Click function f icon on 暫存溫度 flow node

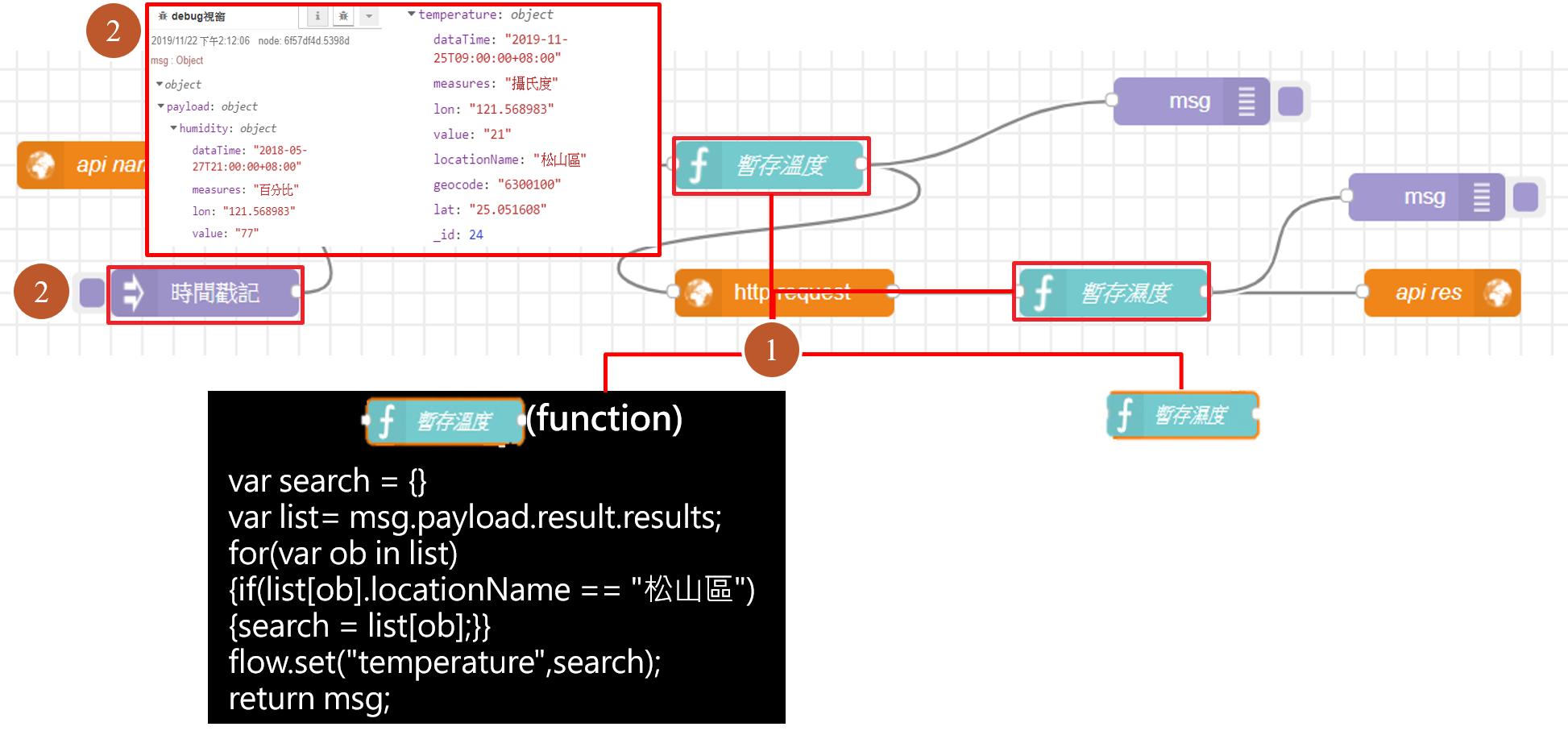point(698,165)
